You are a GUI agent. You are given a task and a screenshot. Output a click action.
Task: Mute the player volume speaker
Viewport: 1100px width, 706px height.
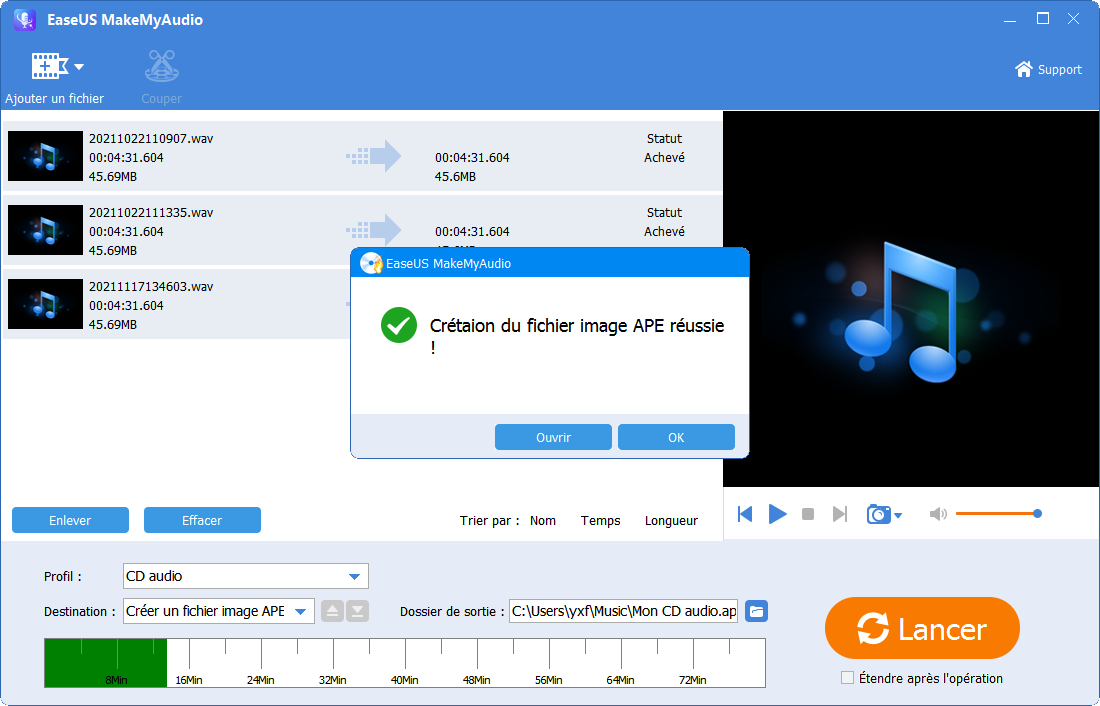tap(938, 514)
